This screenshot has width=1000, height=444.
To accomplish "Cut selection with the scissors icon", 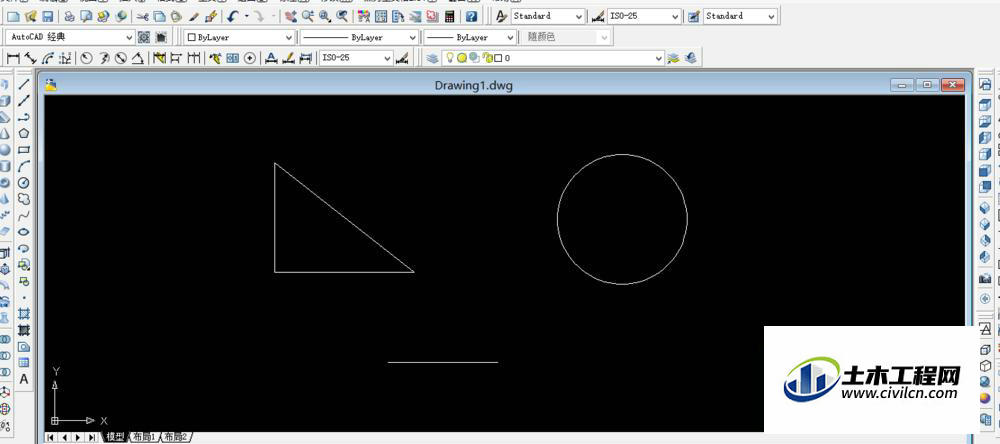I will click(x=142, y=17).
